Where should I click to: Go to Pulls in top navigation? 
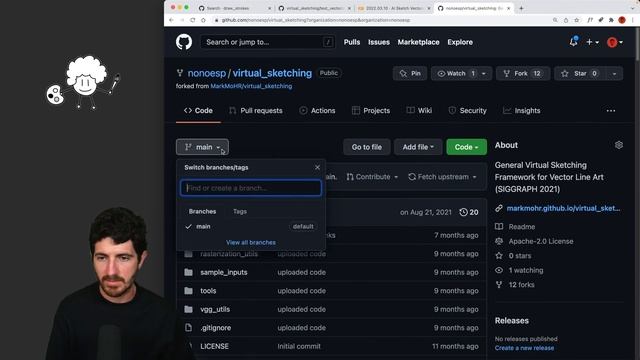352,42
